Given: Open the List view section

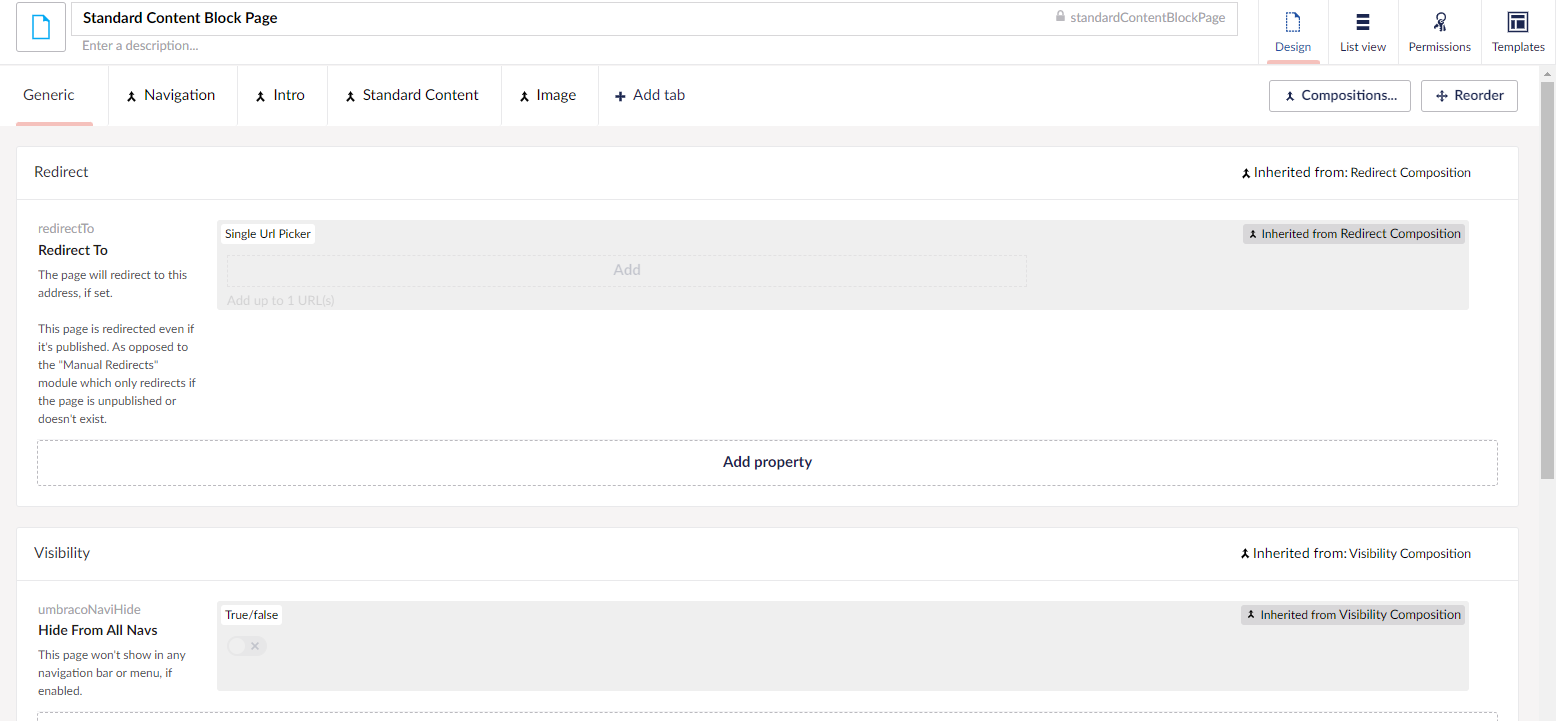Looking at the screenshot, I should point(1363,32).
